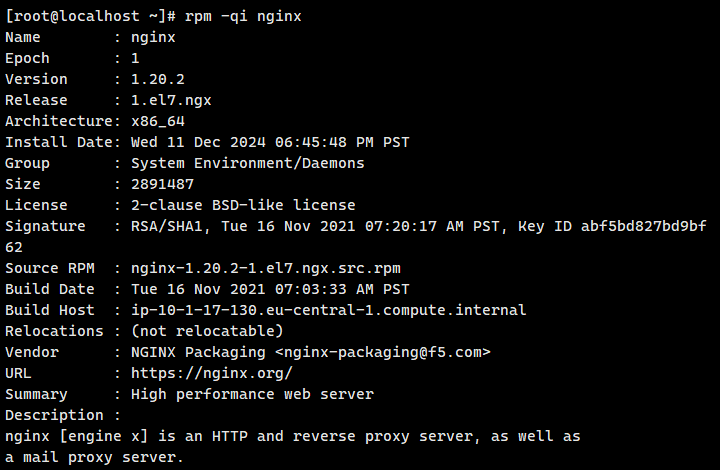This screenshot has height=470, width=720.
Task: Click the eu-central-1.compute.internal build host
Action: 396,310
